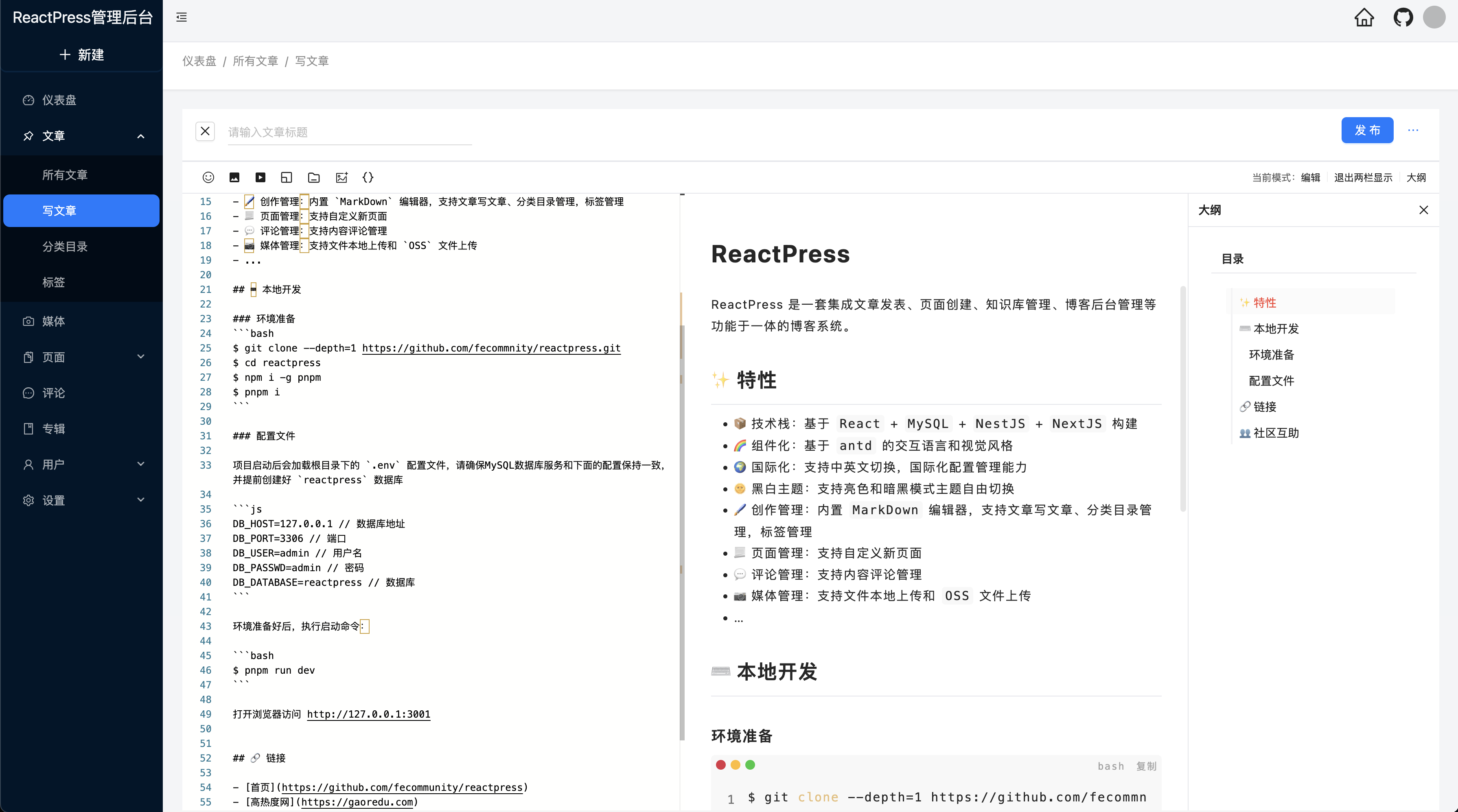Click the comment bubble icon beside 评论
The height and width of the screenshot is (812, 1458).
[x=28, y=393]
